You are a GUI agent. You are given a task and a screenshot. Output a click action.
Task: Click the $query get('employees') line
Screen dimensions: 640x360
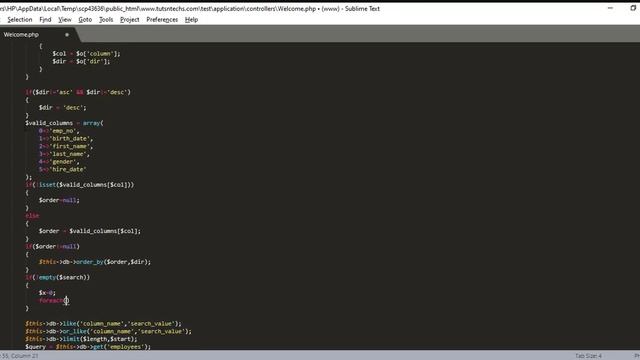pos(88,347)
